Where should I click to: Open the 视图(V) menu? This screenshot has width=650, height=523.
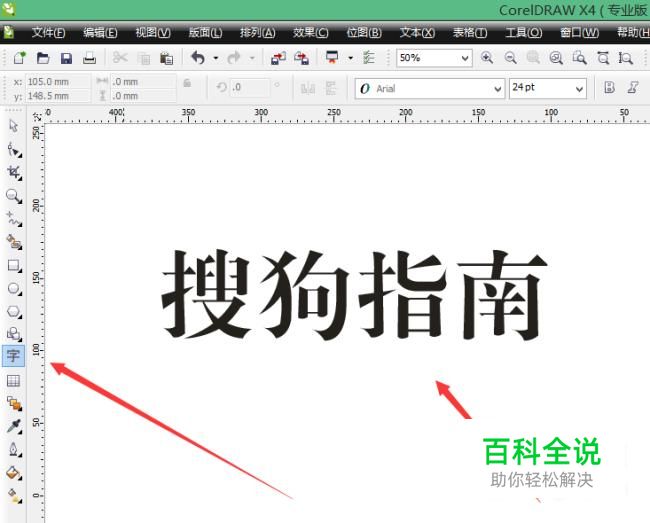(x=153, y=32)
